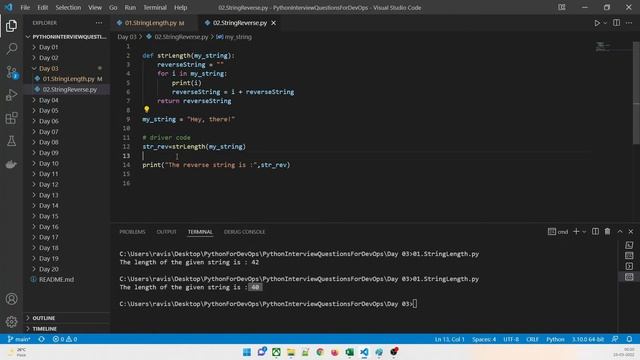Open 01.StringLength.py in Explorer tree
The image size is (640, 360).
point(67,79)
